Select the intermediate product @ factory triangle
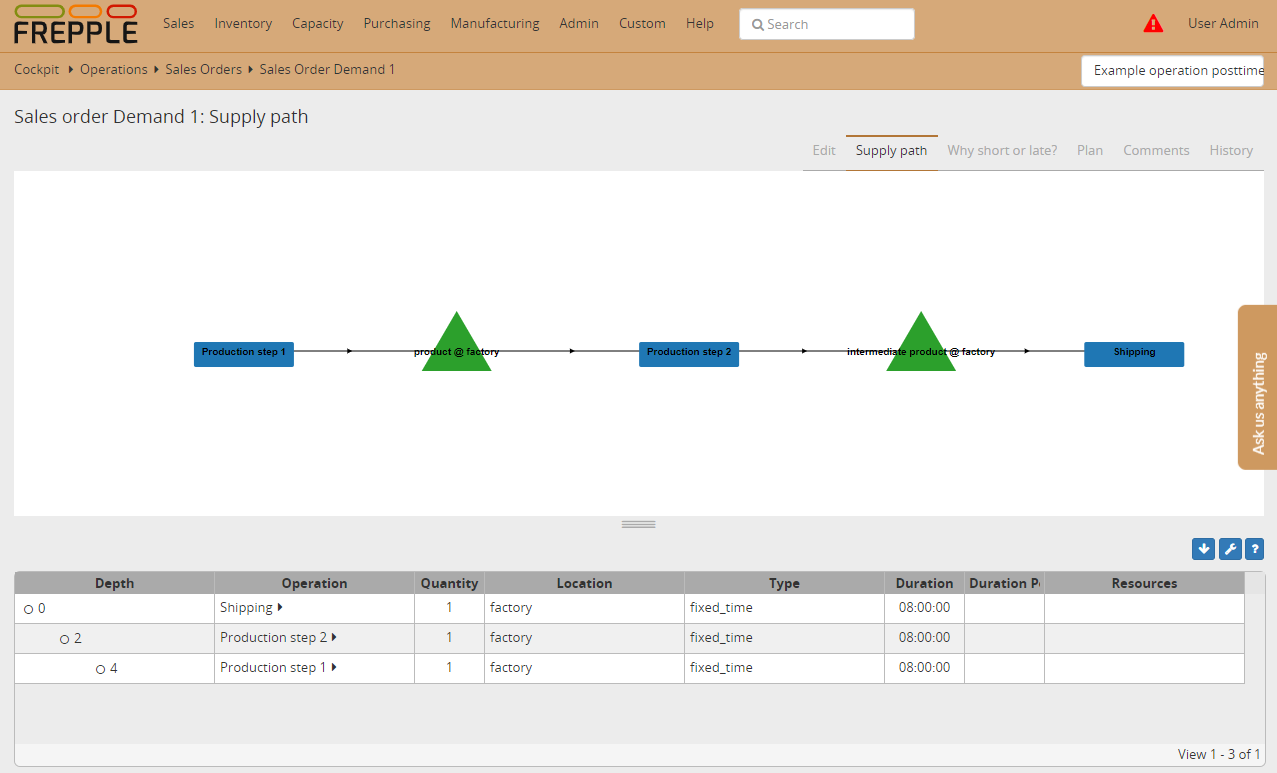 click(x=921, y=345)
